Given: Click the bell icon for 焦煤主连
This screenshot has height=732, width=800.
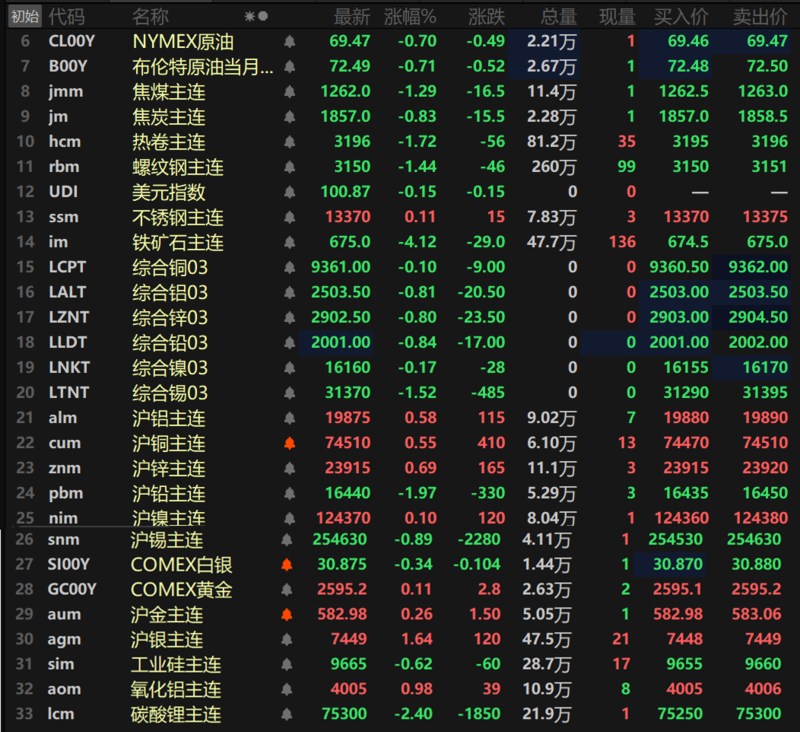Looking at the screenshot, I should [289, 91].
